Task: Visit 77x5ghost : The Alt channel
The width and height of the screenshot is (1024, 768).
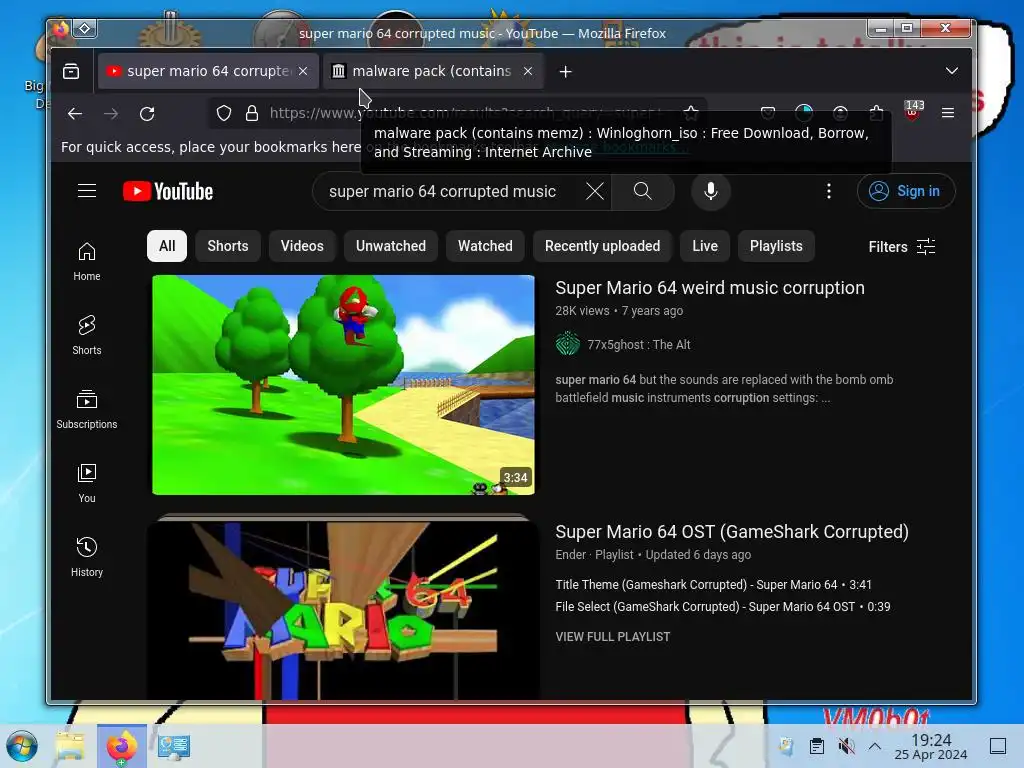Action: (638, 345)
